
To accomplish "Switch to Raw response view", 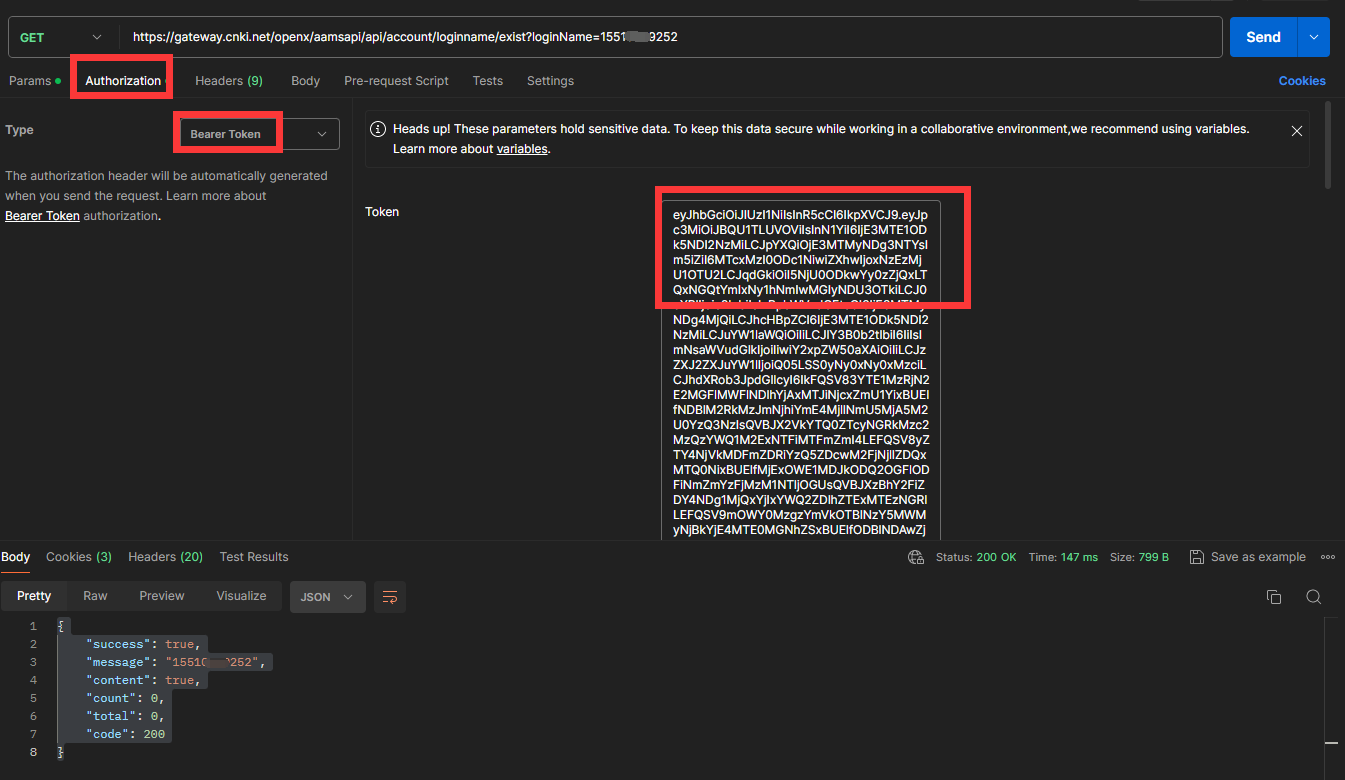I will click(95, 596).
